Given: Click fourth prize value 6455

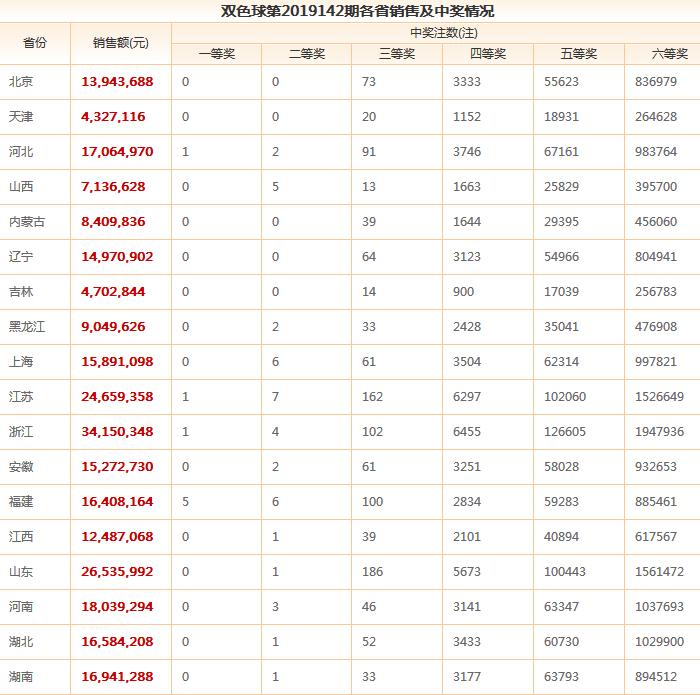Looking at the screenshot, I should 467,432.
